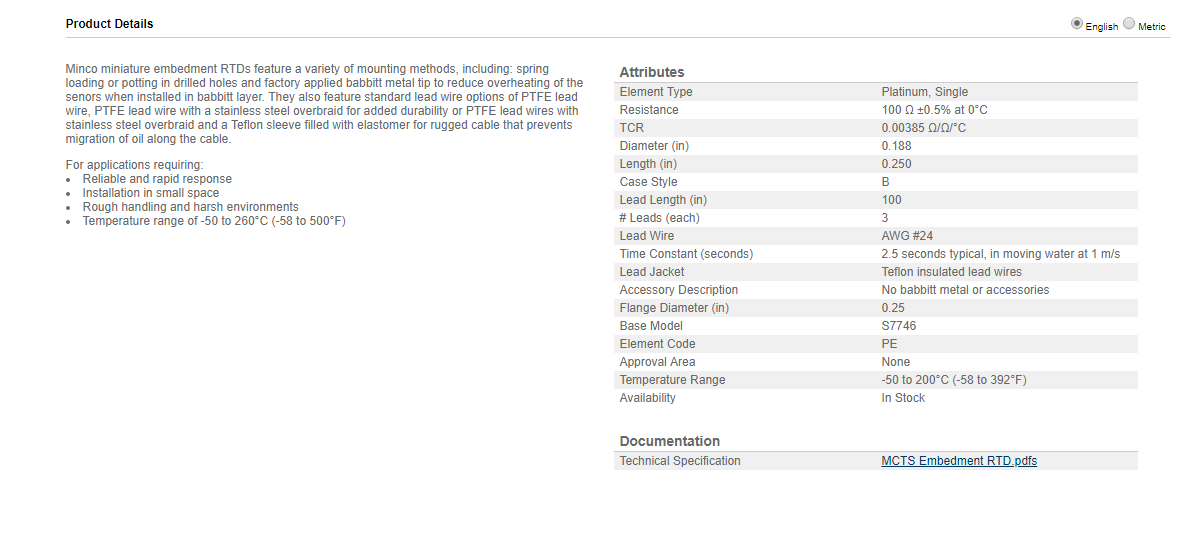Viewport: 1194px width, 542px height.
Task: Click the Availability value In Stock
Action: [903, 398]
